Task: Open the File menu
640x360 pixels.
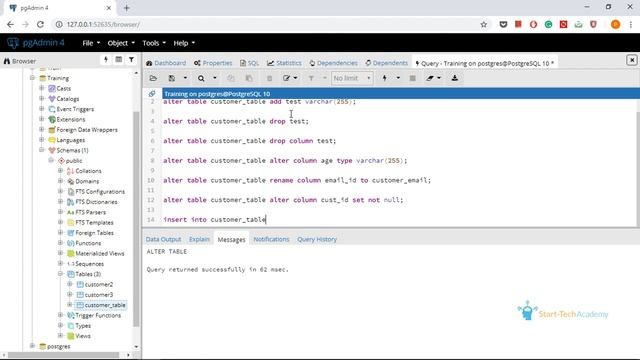Action: coord(91,43)
